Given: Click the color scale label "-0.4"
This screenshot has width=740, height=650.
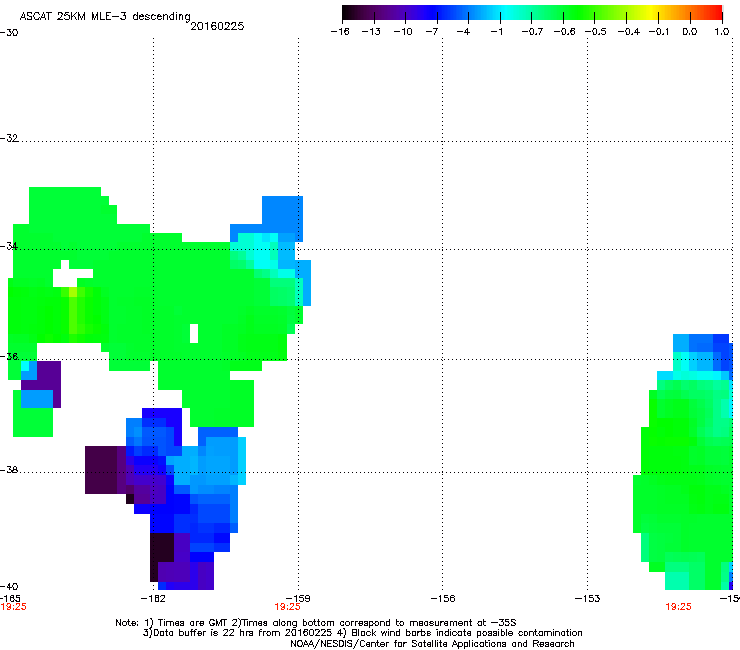Looking at the screenshot, I should click(629, 32).
